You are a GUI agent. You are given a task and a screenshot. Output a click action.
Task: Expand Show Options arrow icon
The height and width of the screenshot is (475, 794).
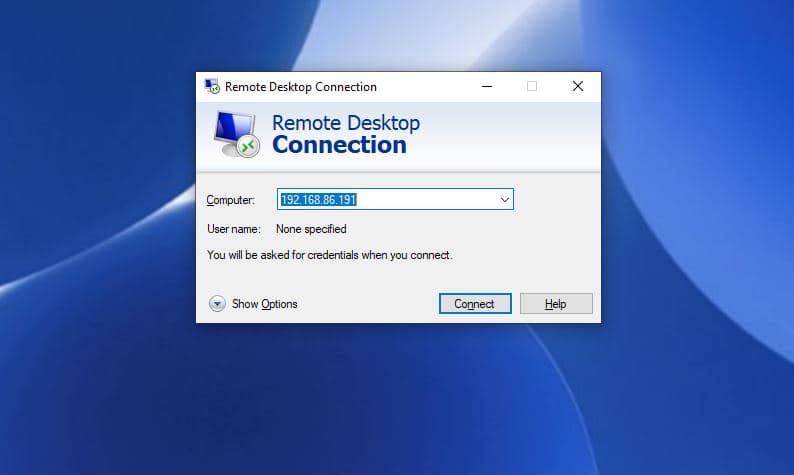[217, 303]
